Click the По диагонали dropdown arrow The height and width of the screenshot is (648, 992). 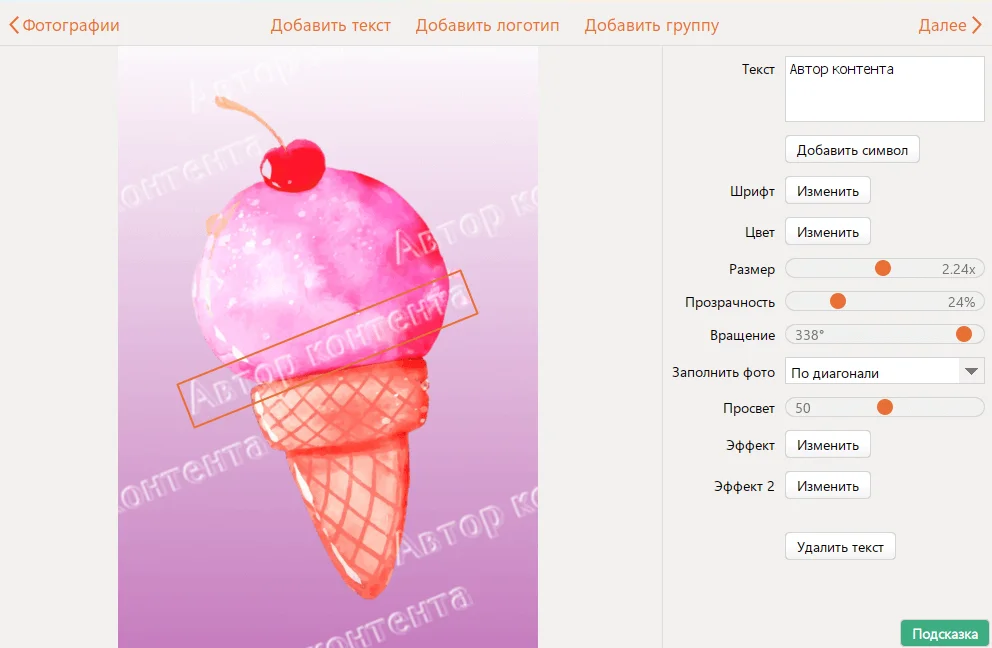pyautogui.click(x=971, y=372)
